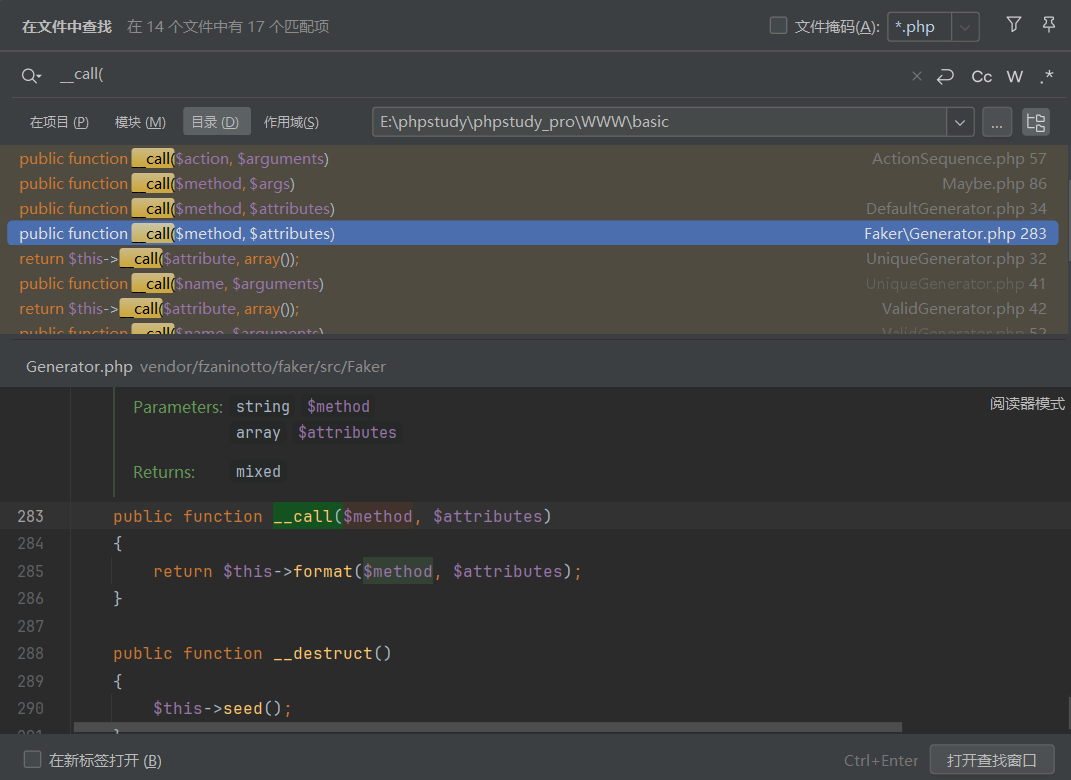Click the 打开查找窗口 button

(991, 760)
